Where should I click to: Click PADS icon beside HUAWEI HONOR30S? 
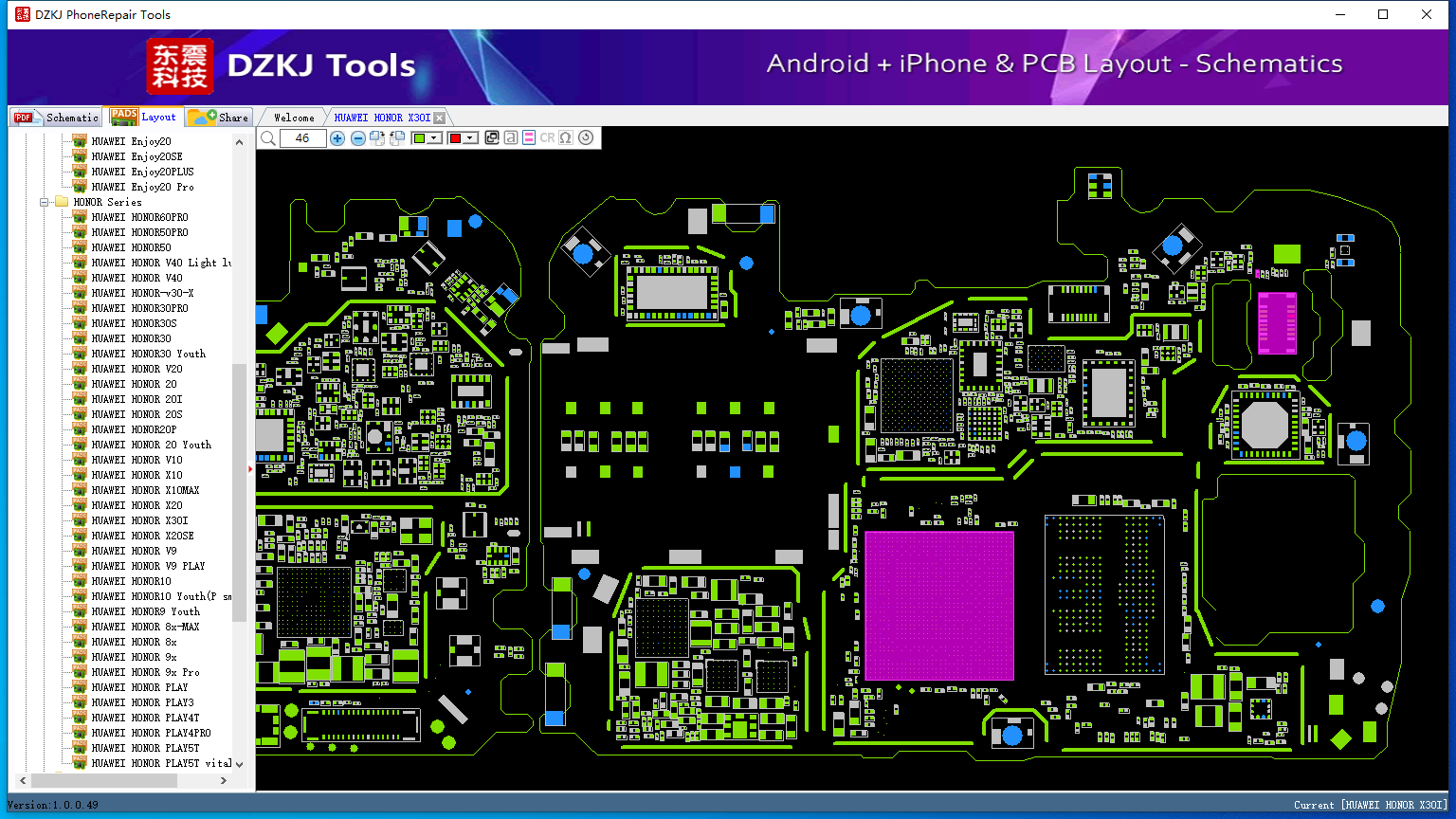[80, 323]
